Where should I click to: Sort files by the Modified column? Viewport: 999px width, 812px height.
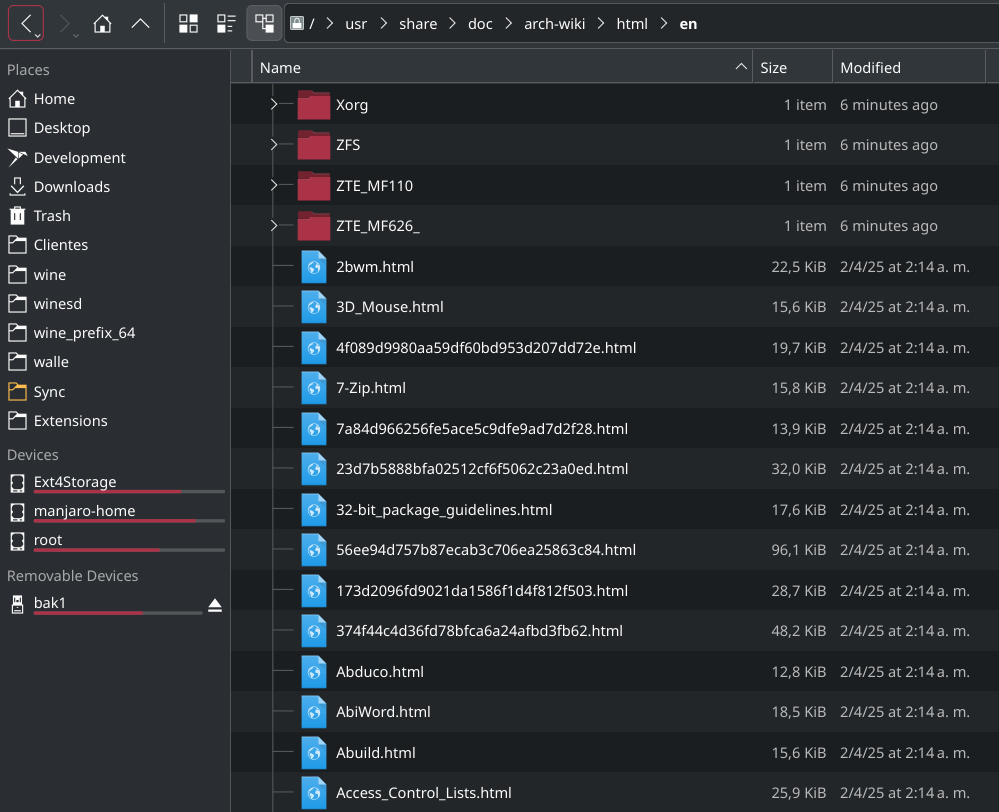[909, 68]
